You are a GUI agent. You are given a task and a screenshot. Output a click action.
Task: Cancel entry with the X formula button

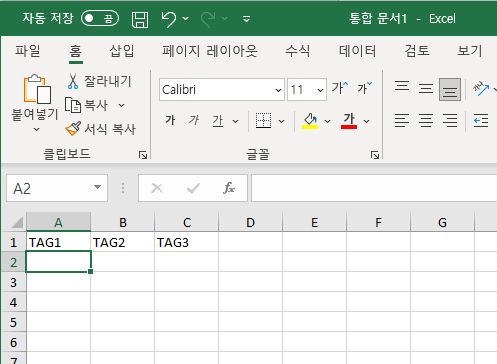157,188
